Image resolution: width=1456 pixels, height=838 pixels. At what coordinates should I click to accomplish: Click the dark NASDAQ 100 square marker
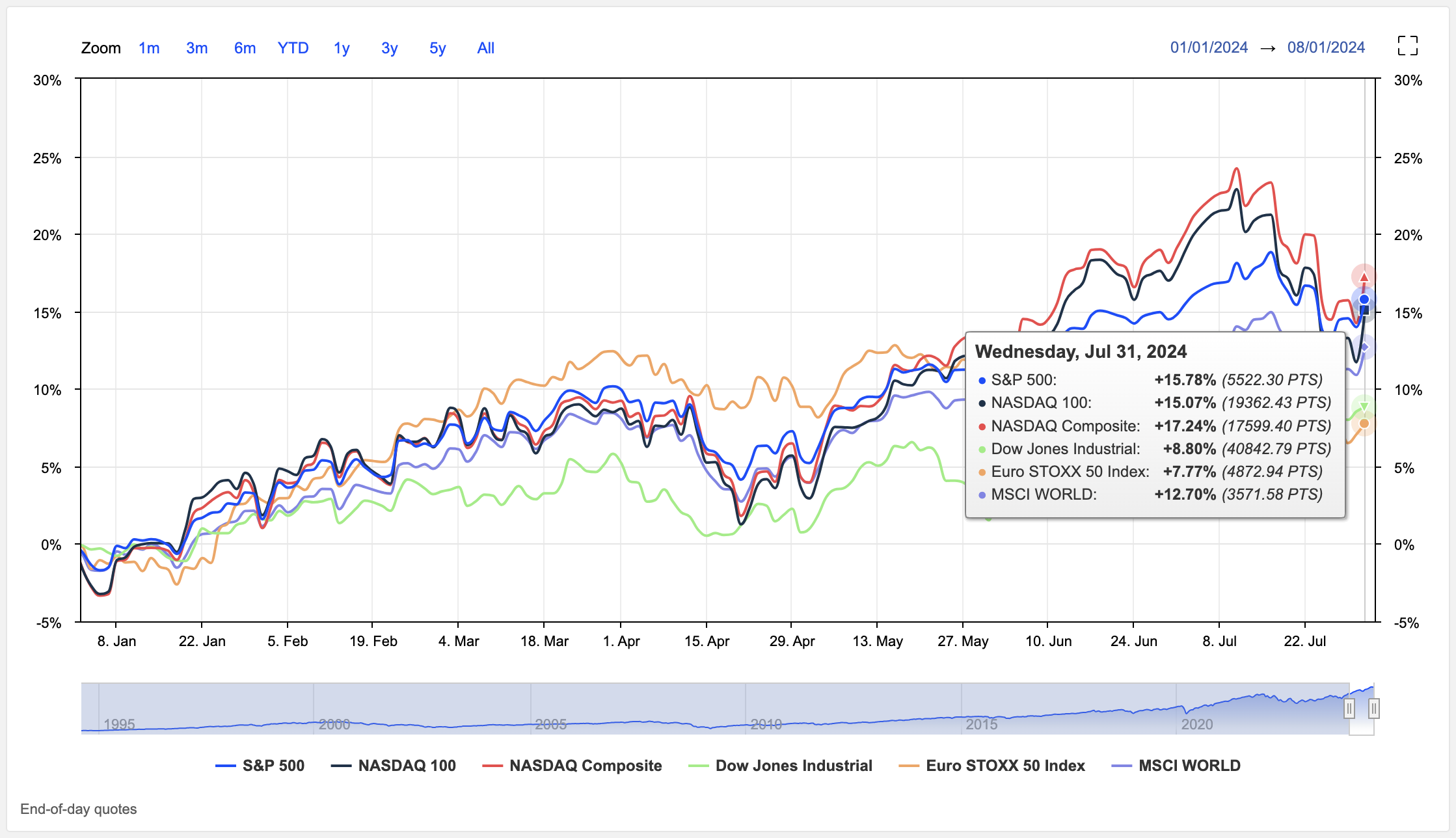(1364, 310)
